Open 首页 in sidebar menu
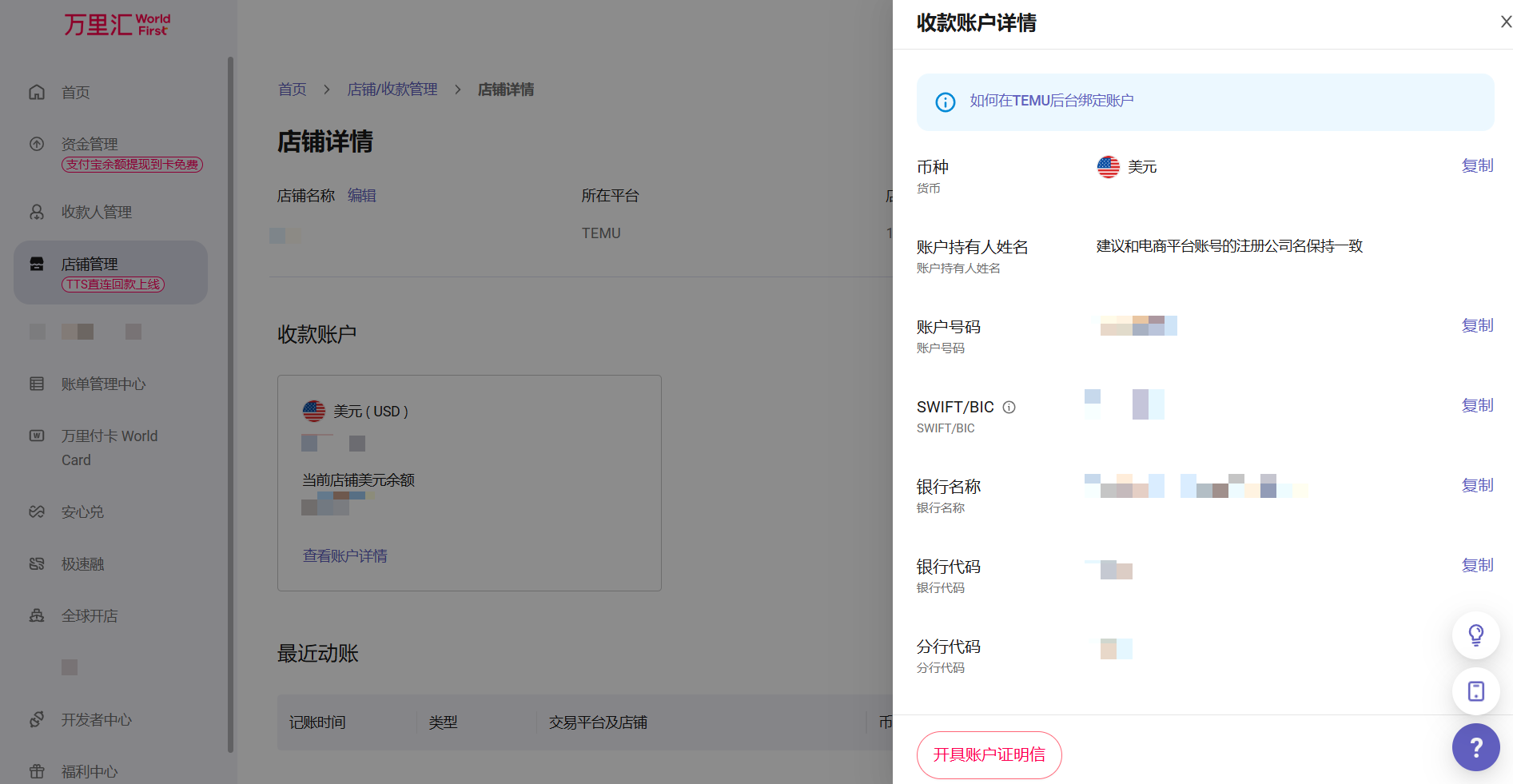The width and height of the screenshot is (1513, 784). 76,92
